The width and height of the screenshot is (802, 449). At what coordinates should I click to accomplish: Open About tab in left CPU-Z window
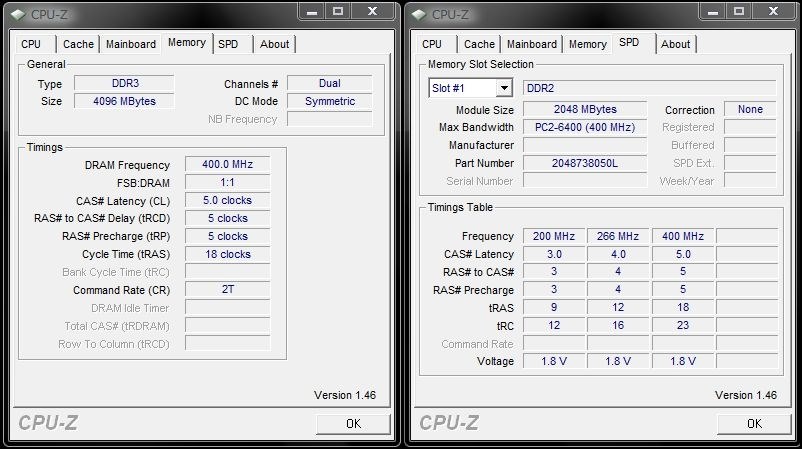[274, 44]
